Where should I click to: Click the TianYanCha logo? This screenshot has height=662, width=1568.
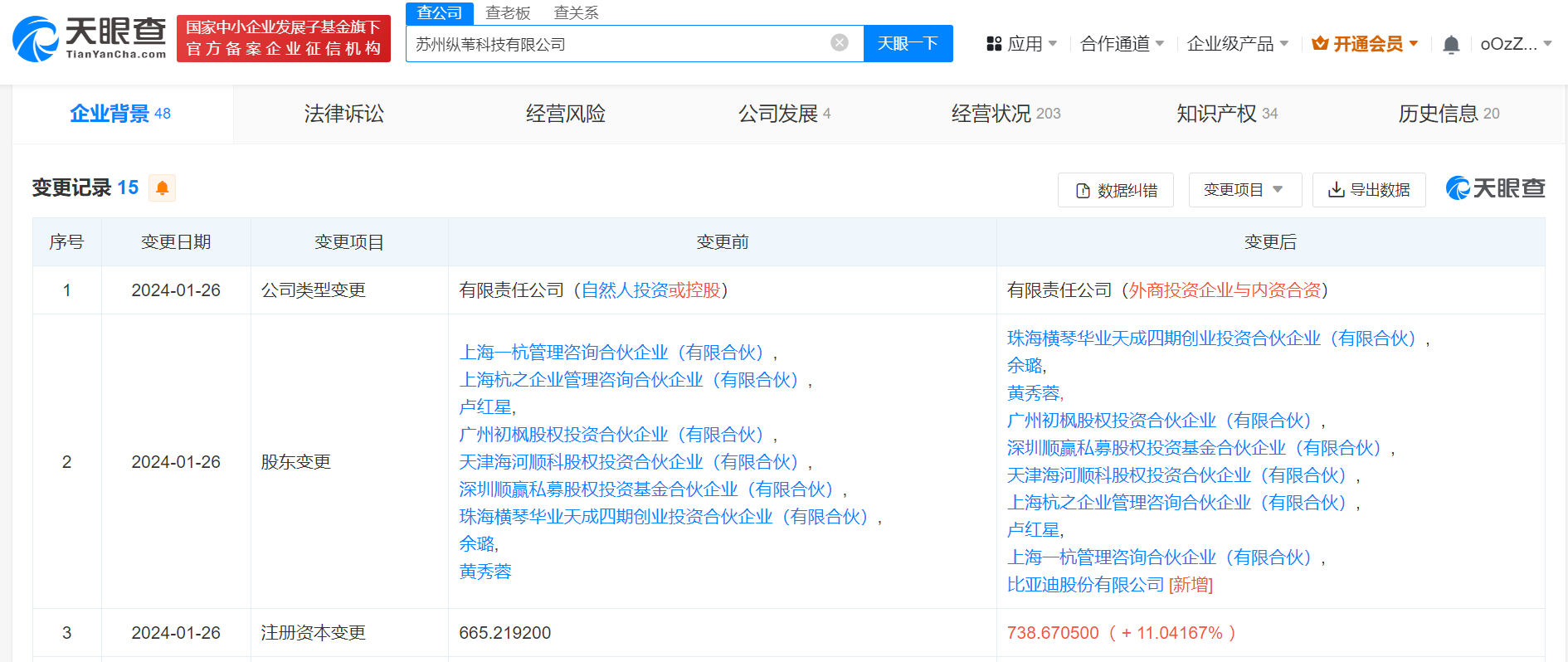(x=89, y=38)
